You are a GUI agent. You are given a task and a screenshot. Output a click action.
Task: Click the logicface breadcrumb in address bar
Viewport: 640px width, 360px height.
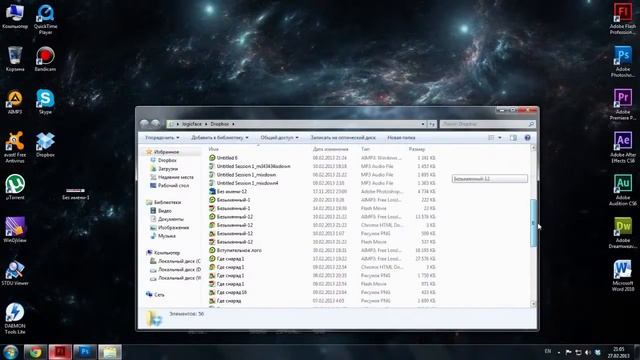coord(192,124)
